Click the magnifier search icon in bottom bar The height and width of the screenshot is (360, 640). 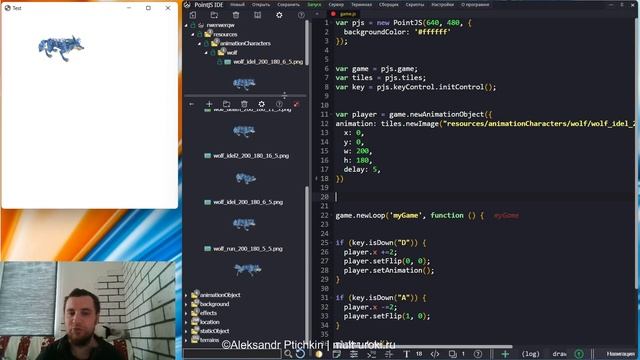288,354
